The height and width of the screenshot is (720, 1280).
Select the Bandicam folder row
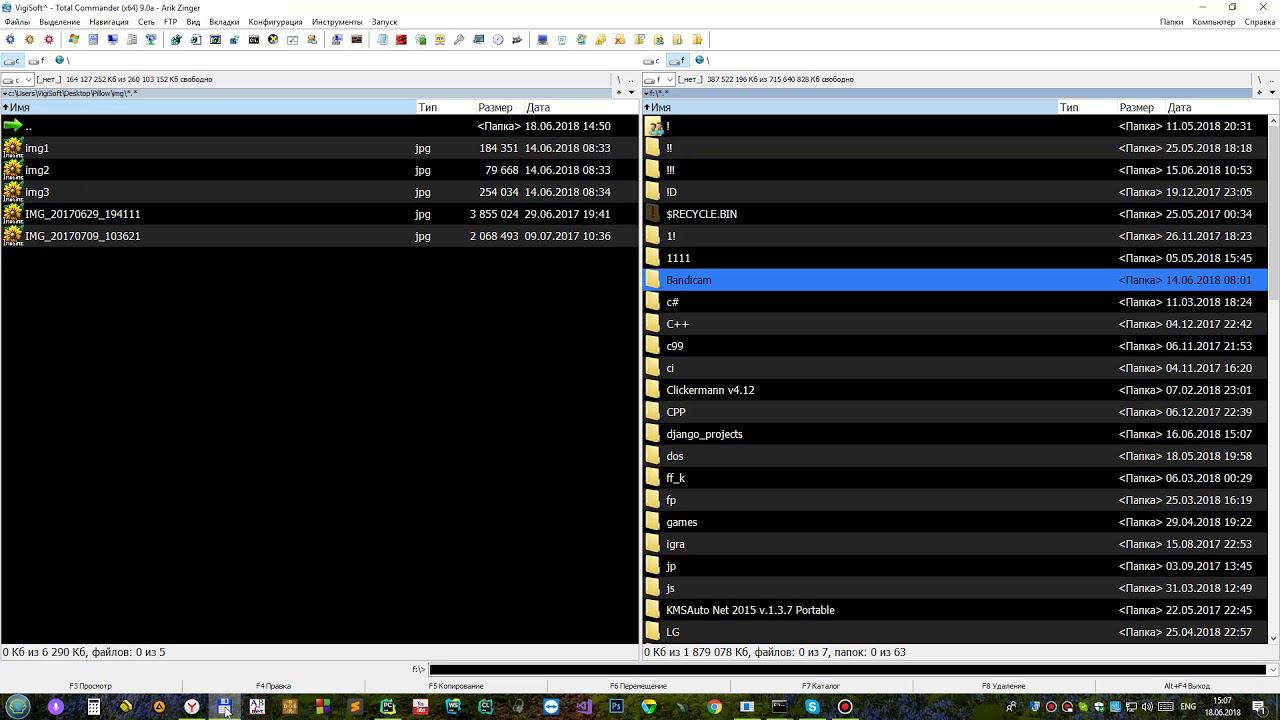(955, 280)
